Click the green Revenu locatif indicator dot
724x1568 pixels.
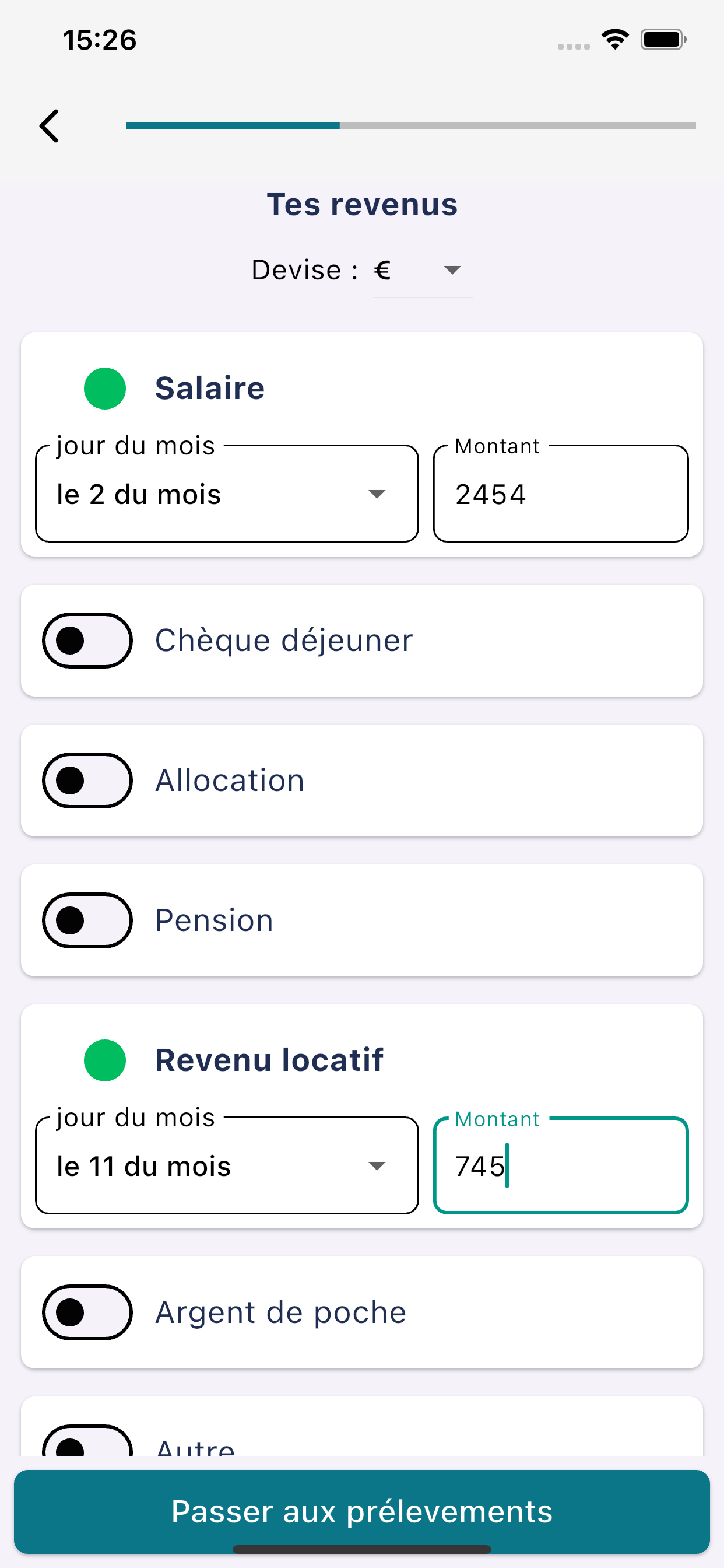point(105,1060)
